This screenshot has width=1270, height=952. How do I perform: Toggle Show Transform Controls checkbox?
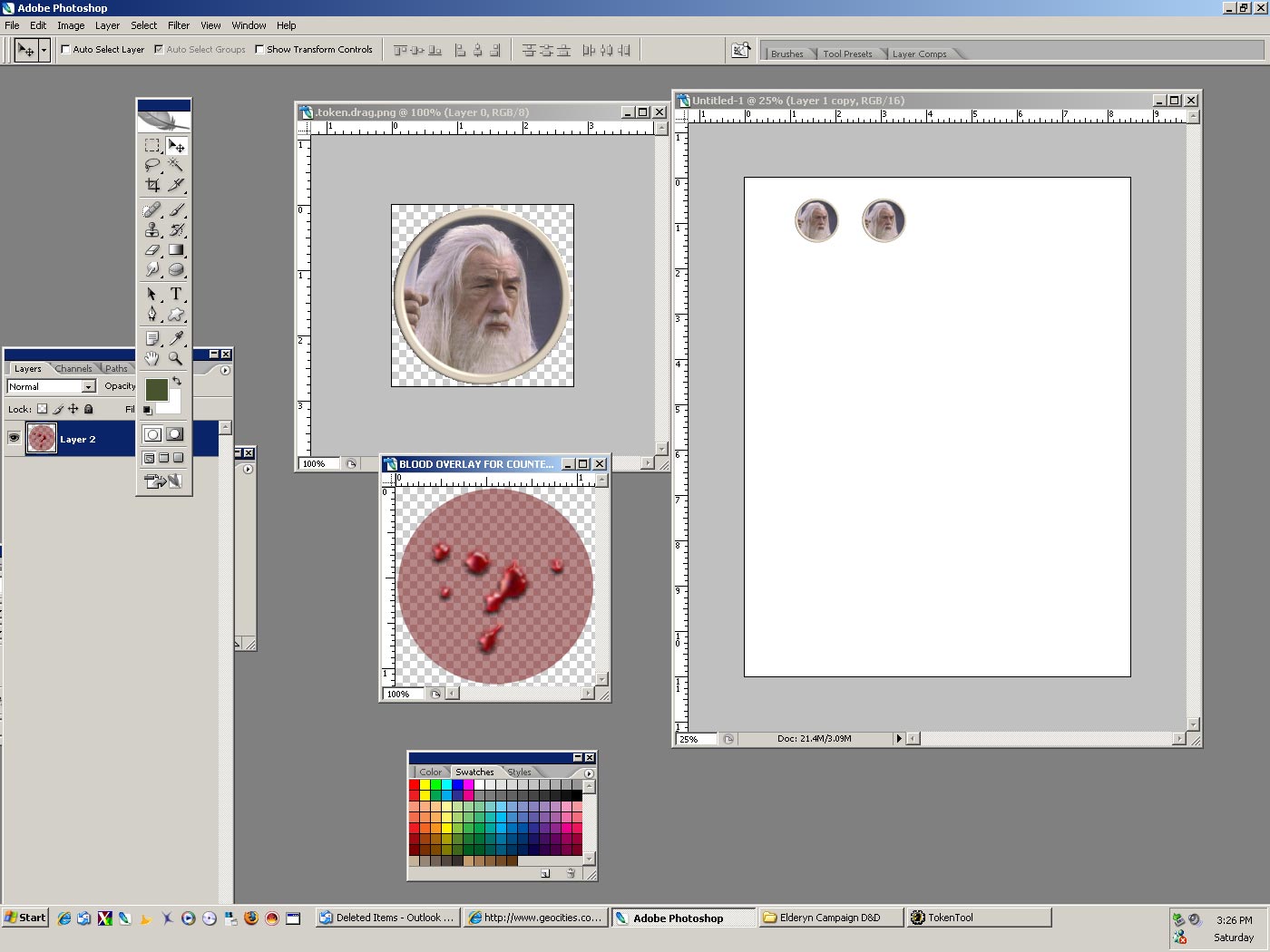pos(259,50)
